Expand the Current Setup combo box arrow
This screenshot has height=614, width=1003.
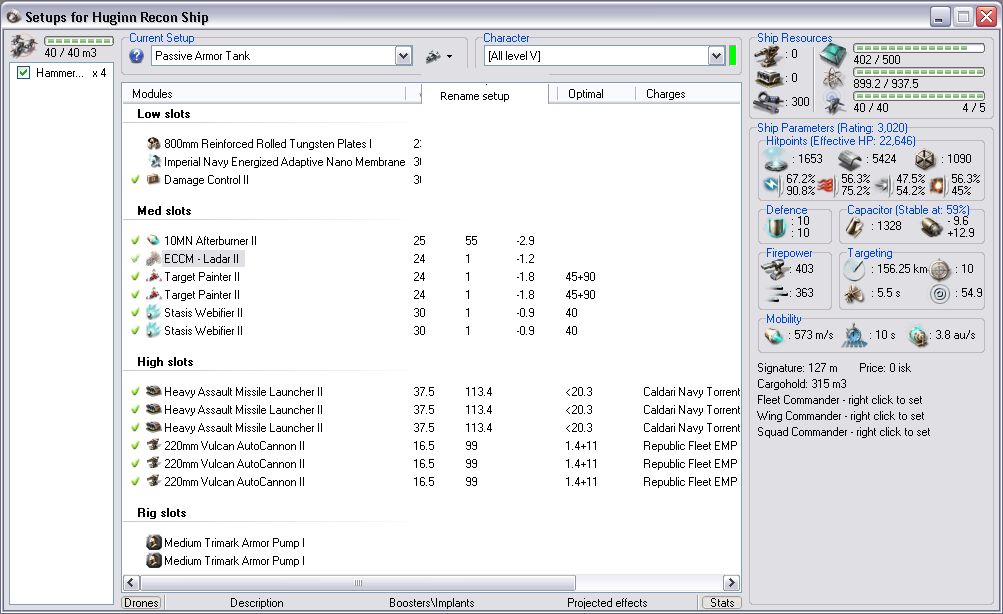[x=403, y=56]
